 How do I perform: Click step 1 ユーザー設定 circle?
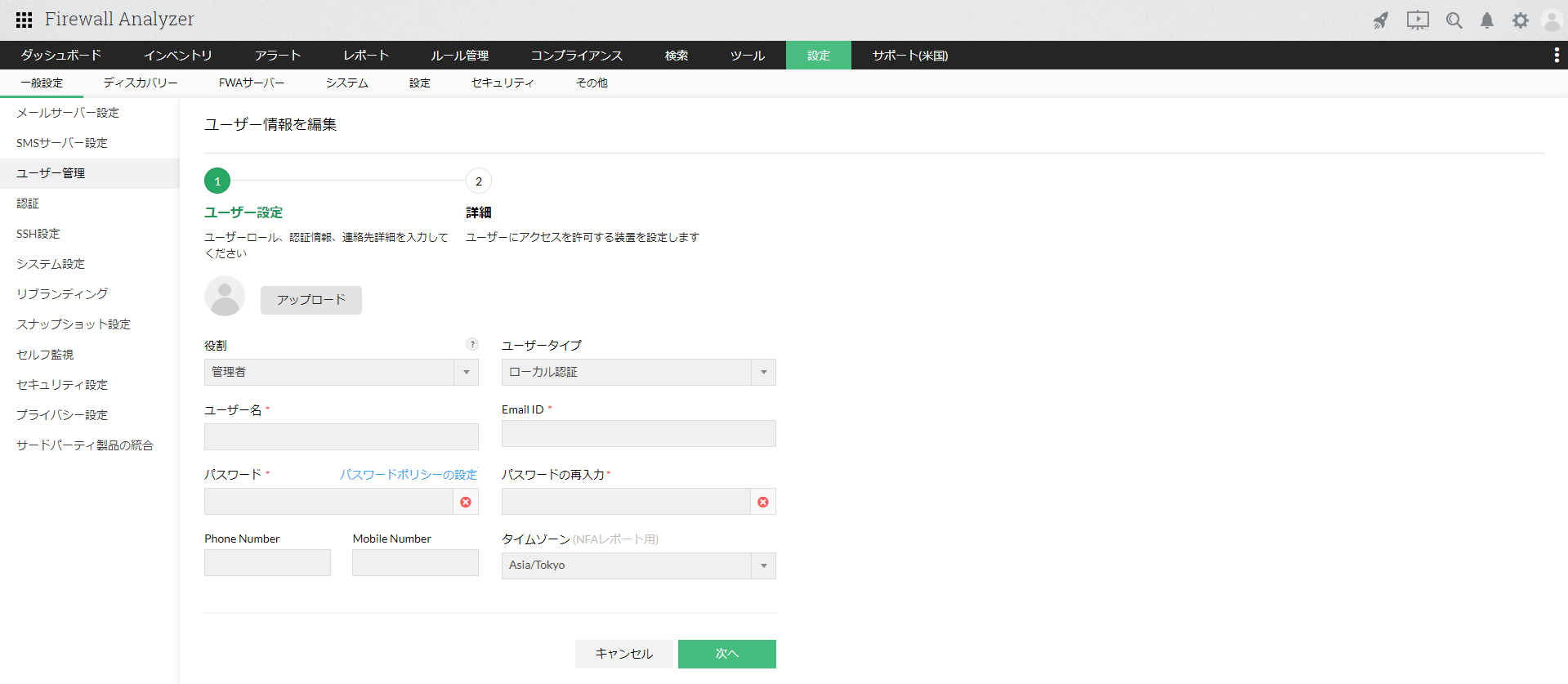point(217,181)
